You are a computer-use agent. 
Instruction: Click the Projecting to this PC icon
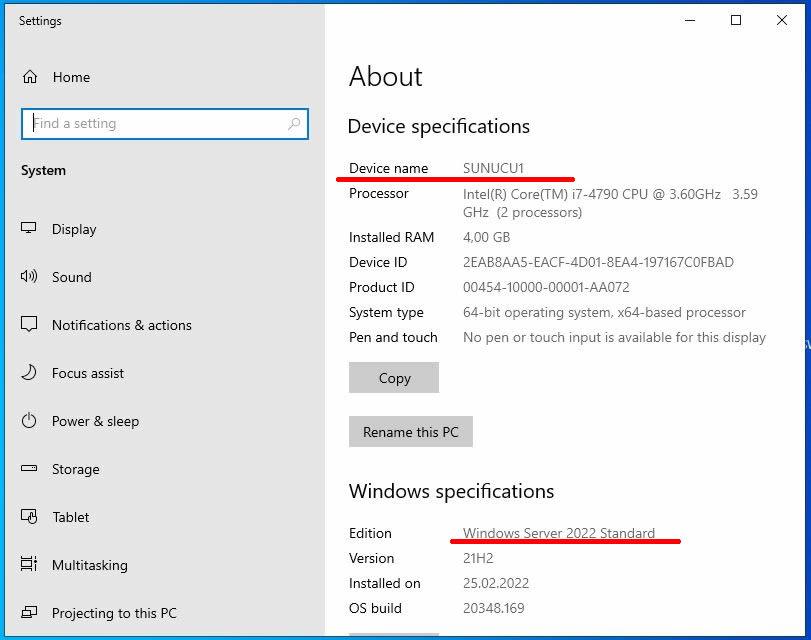click(x=29, y=613)
